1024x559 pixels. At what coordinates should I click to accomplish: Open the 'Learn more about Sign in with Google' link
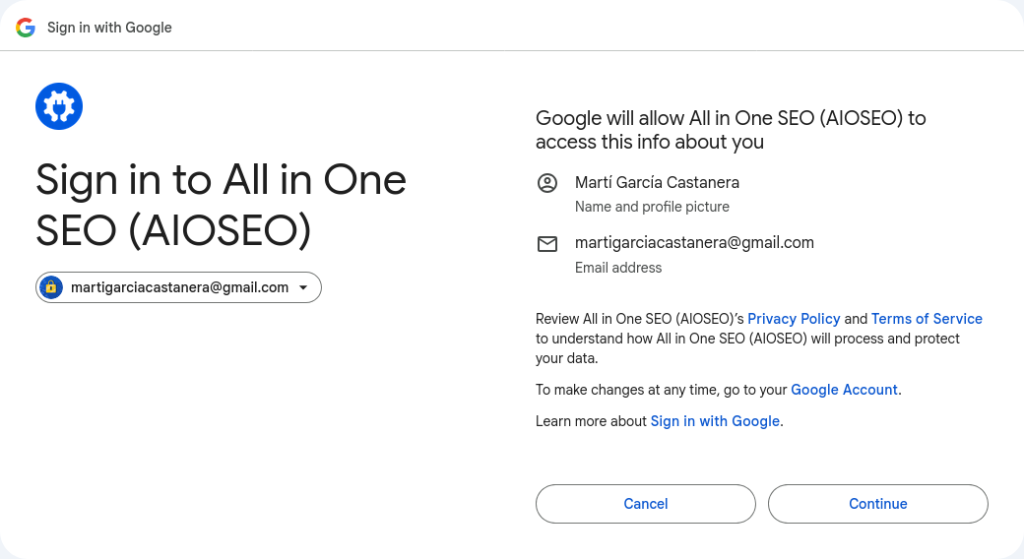pos(714,421)
